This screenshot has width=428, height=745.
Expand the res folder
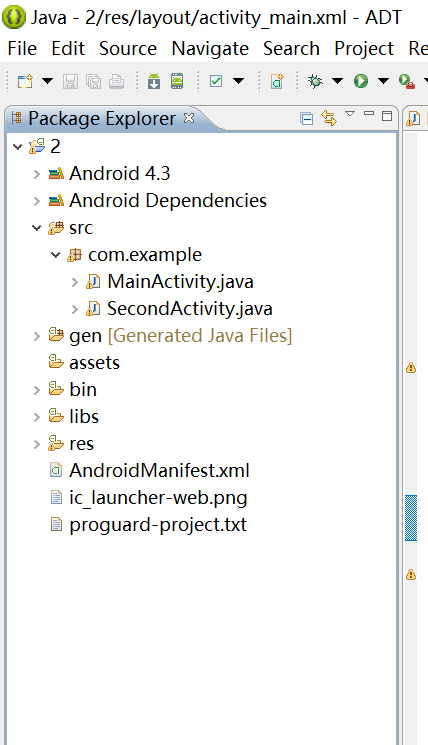(37, 444)
